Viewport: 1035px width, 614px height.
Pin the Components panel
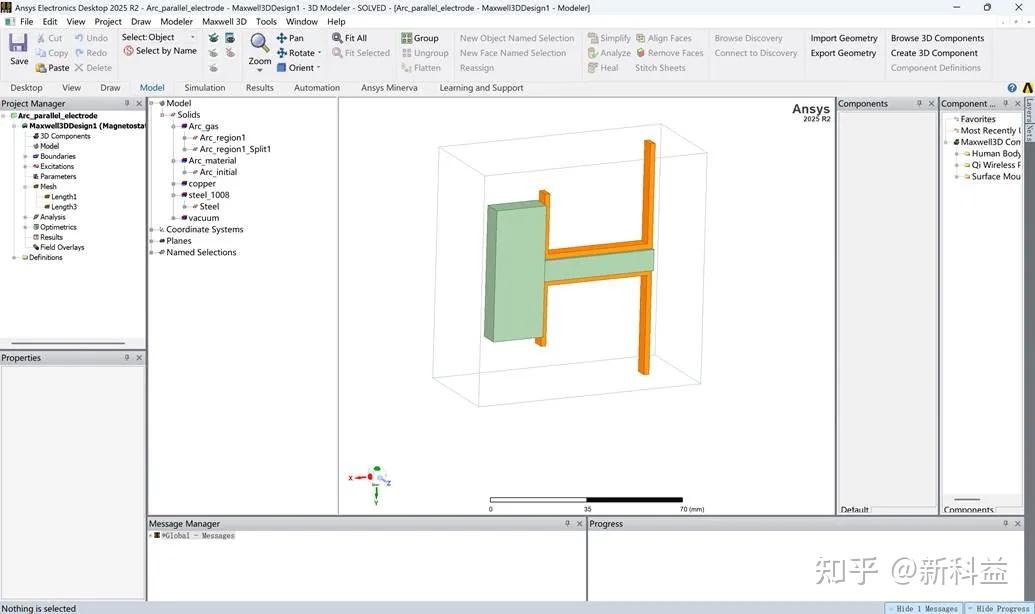(x=919, y=104)
